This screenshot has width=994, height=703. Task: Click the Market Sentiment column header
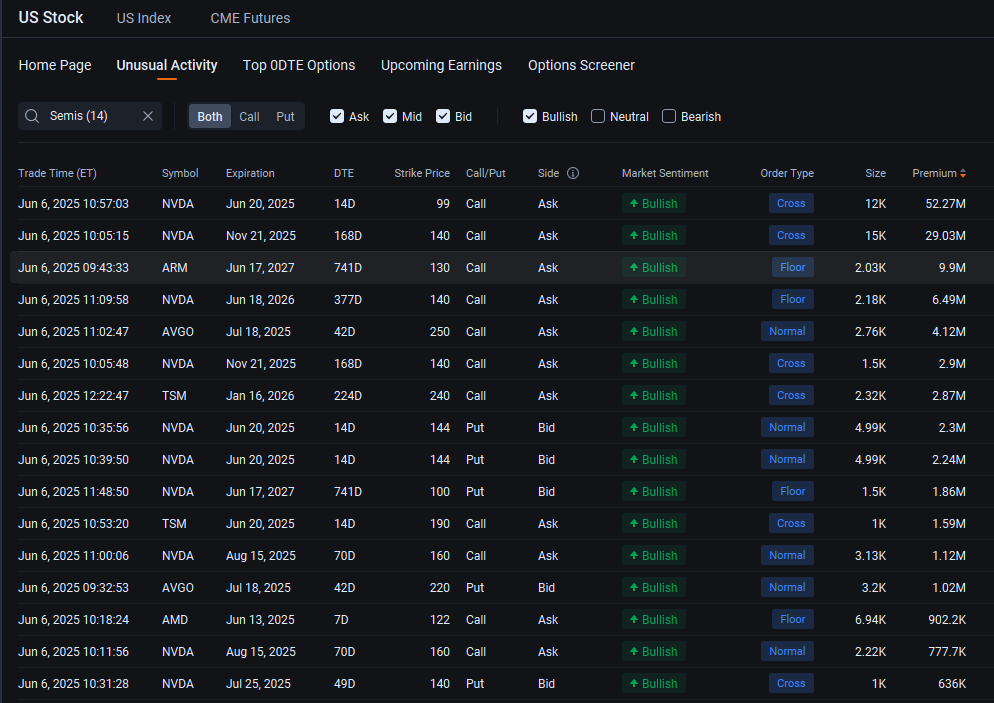tap(665, 173)
